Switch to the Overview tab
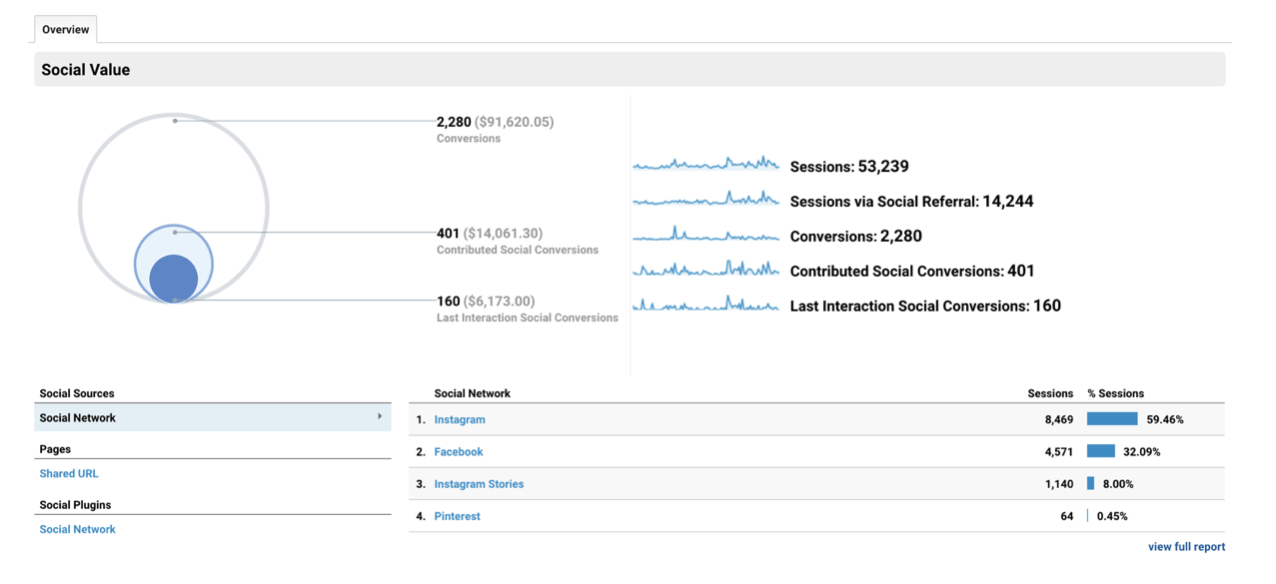 point(65,30)
